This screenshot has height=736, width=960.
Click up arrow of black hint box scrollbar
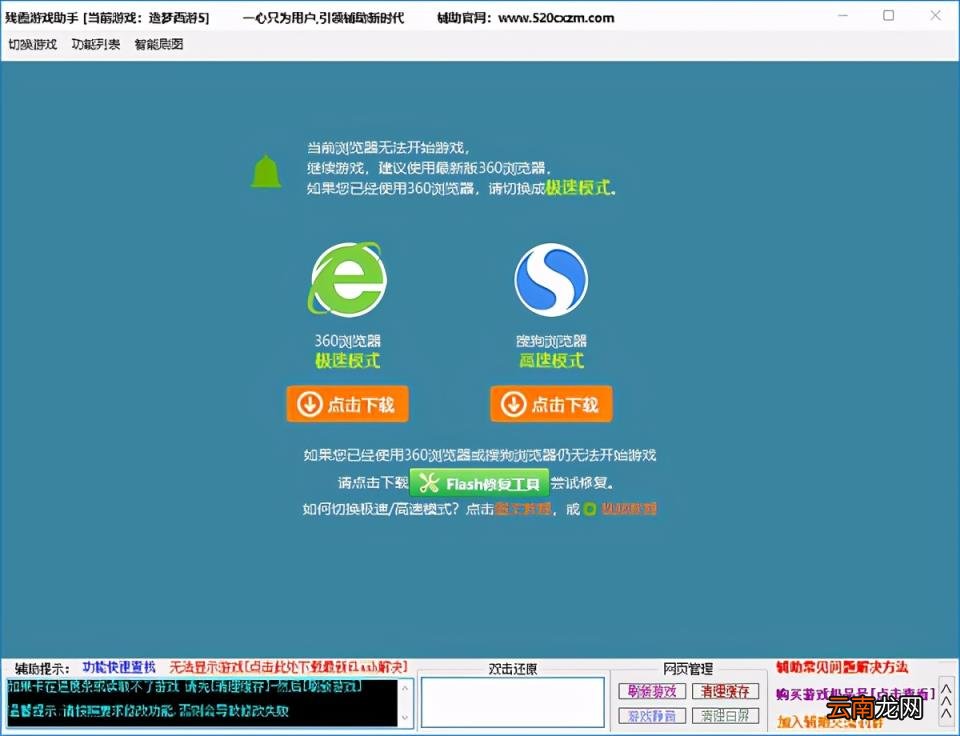coord(405,688)
